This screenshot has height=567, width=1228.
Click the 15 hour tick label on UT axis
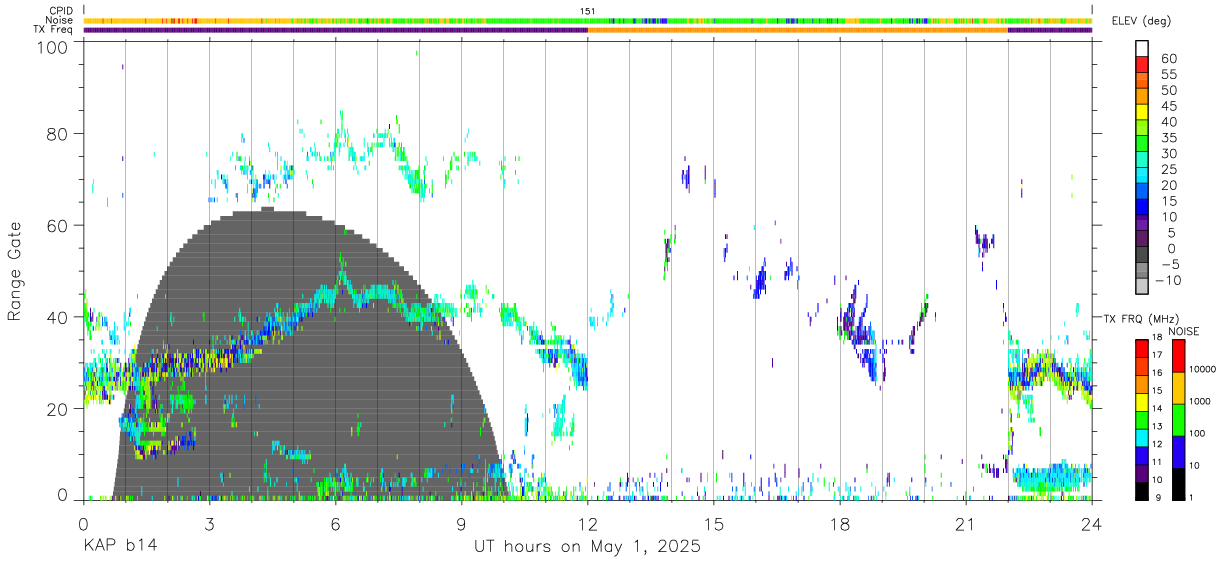[x=713, y=523]
